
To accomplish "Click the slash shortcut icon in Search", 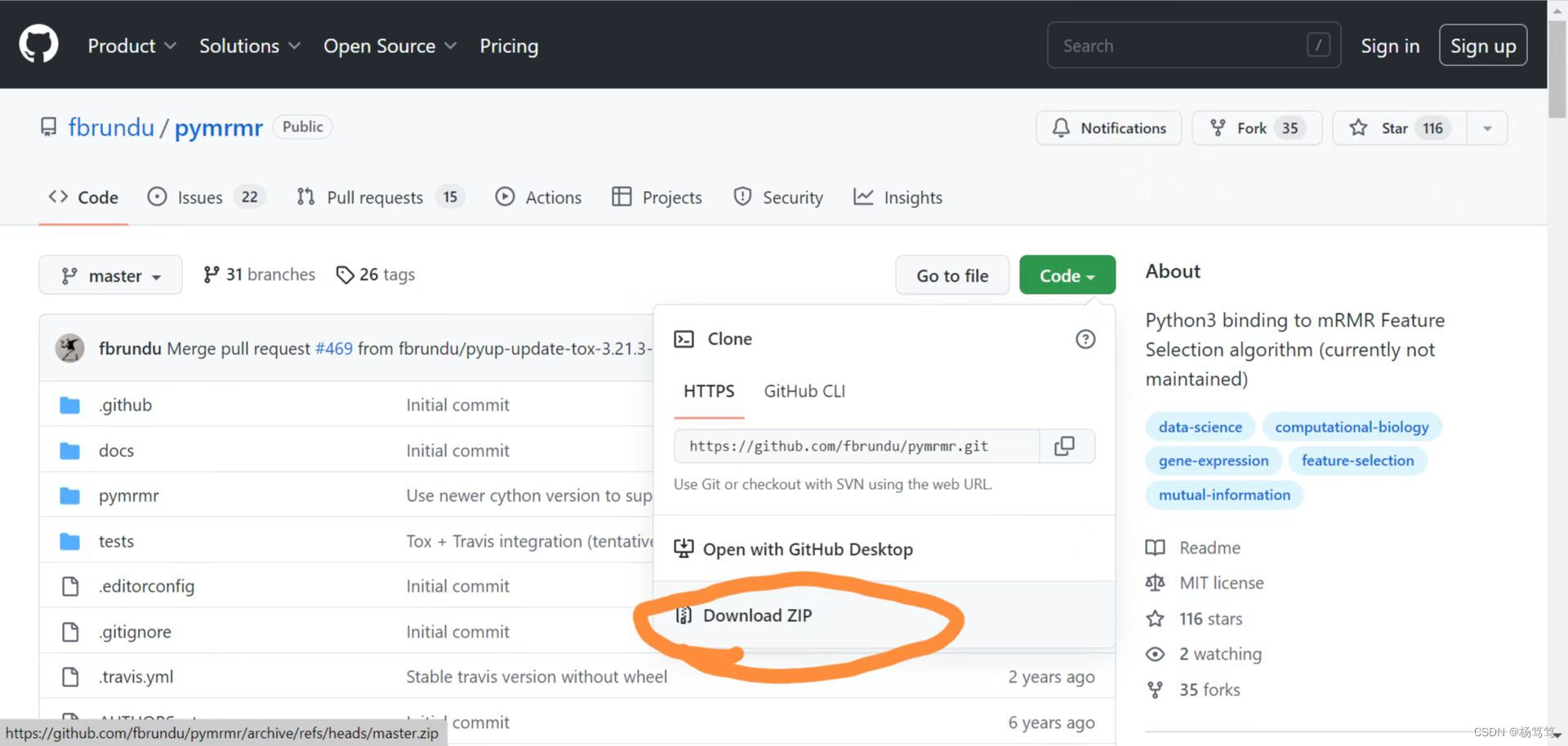I will tap(1318, 45).
